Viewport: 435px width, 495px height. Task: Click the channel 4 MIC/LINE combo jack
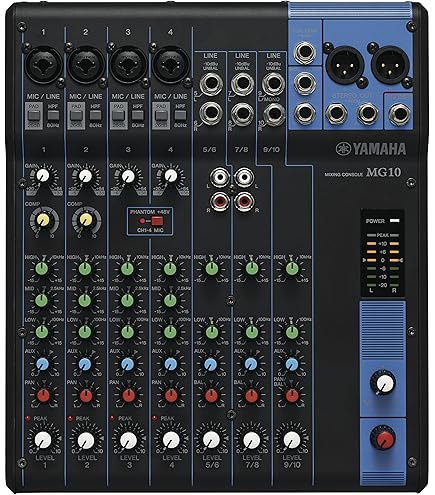[x=170, y=64]
